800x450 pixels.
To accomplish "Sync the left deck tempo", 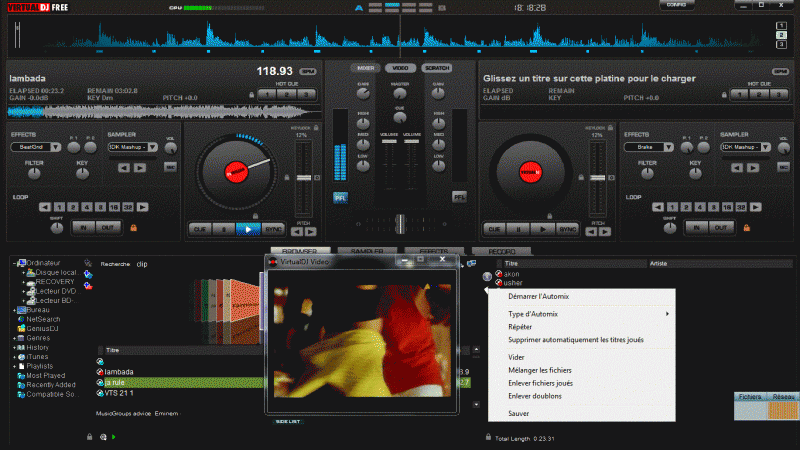I will (x=273, y=230).
